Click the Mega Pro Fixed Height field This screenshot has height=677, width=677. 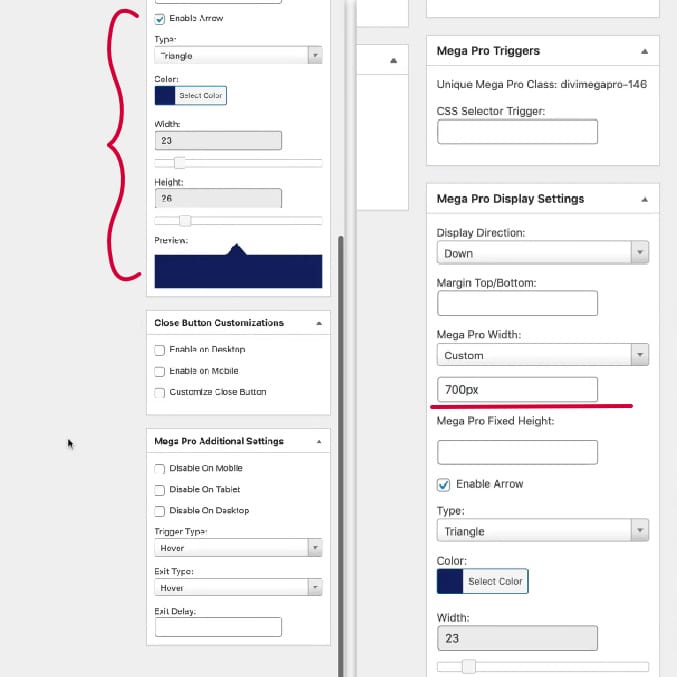[517, 452]
